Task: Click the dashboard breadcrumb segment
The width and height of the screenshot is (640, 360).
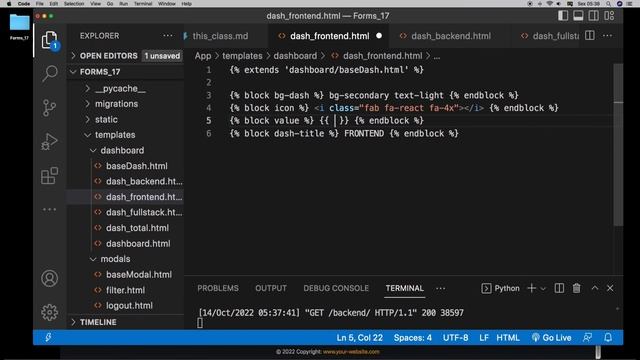Action: (x=295, y=56)
